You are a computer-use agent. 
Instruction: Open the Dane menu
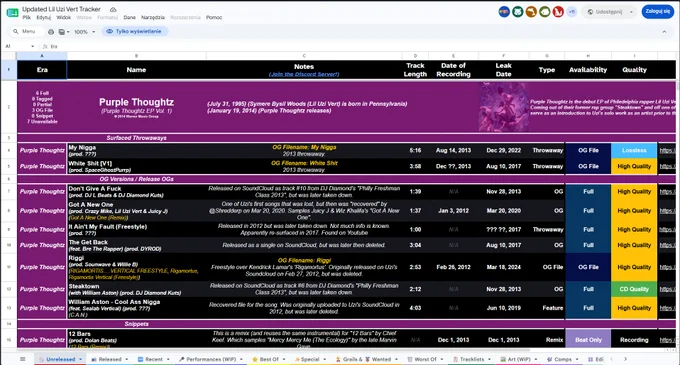129,17
